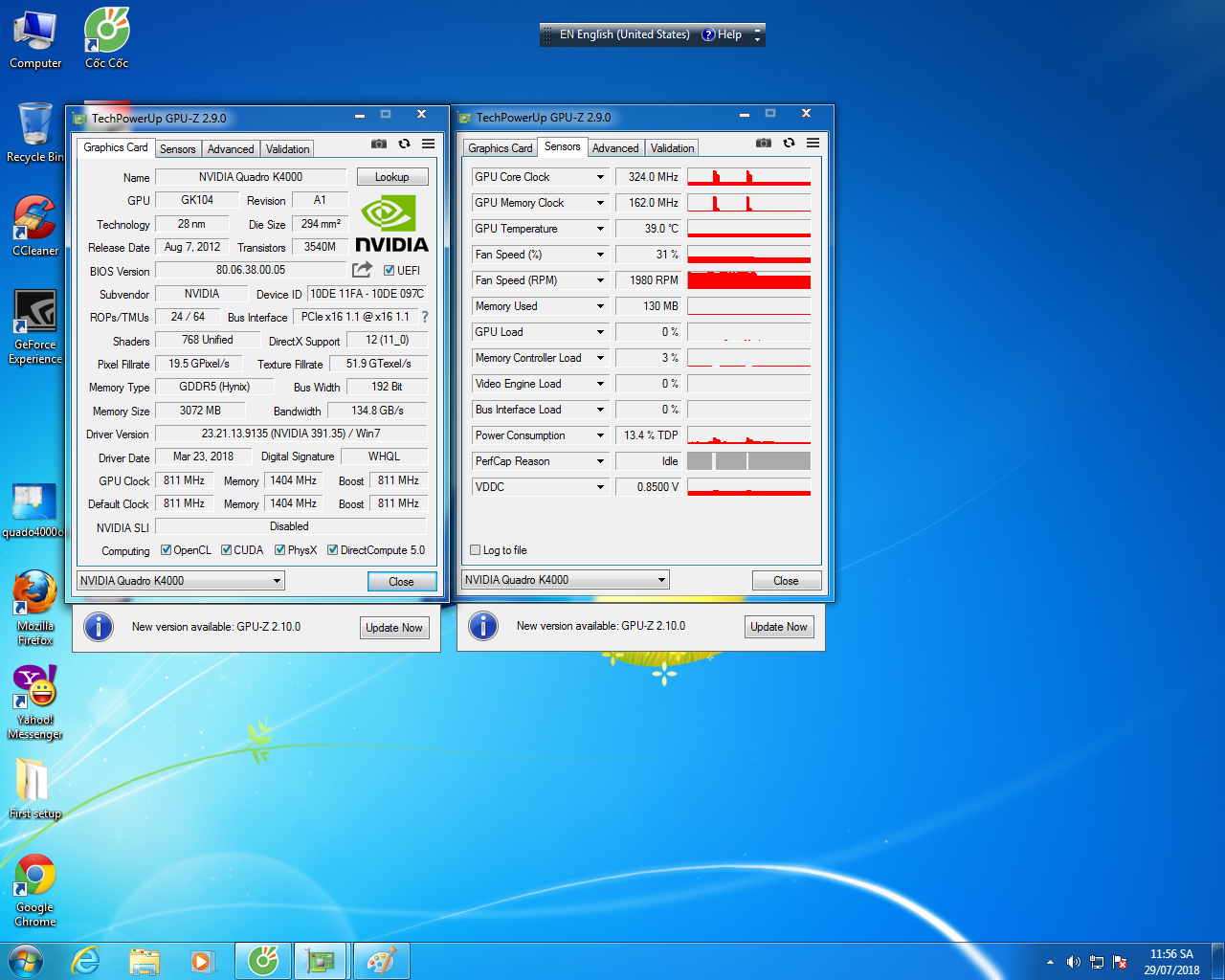Click the Lookup button
Viewport: 1225px width, 980px height.
(x=391, y=177)
